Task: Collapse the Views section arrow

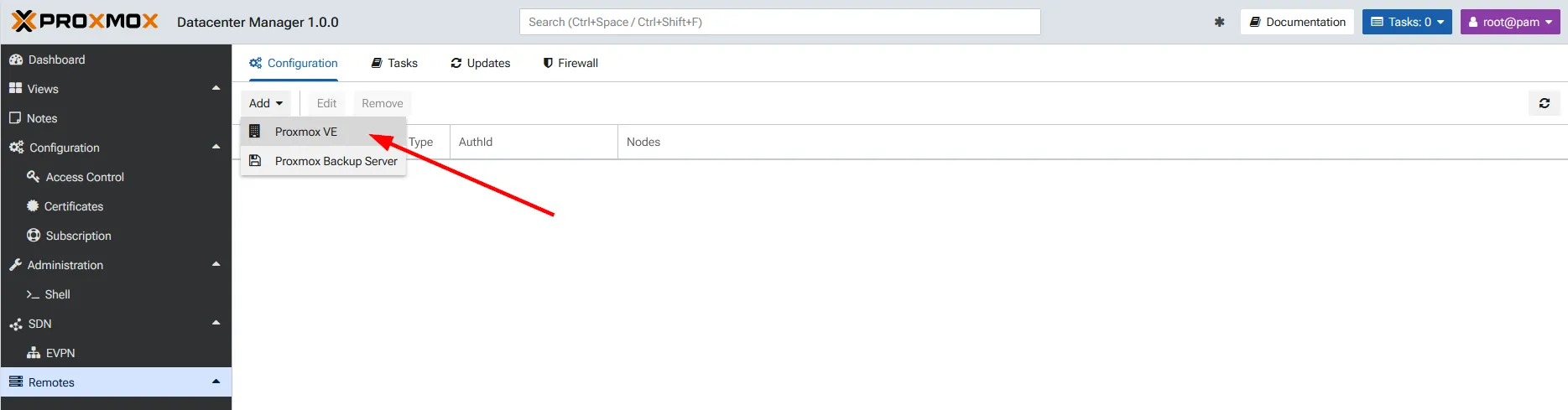Action: [x=216, y=88]
